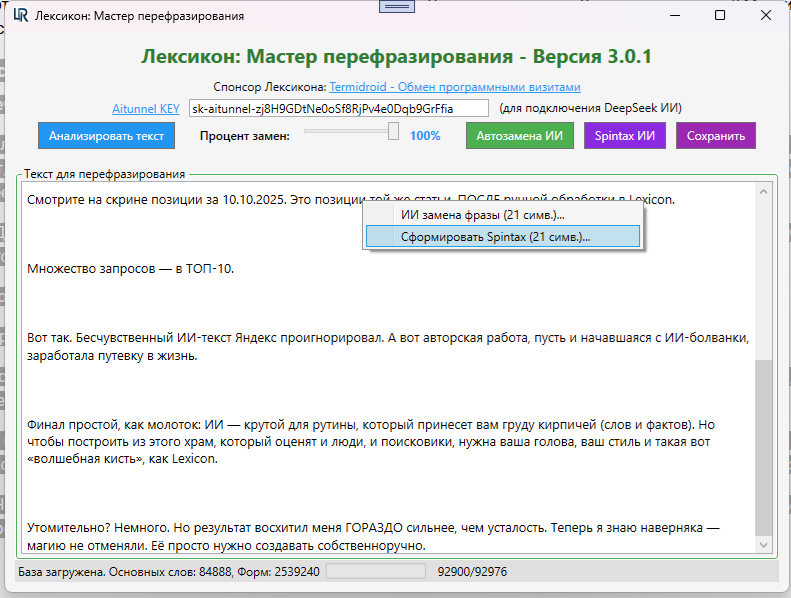Run the 'Автозамена ИИ' button

(x=519, y=135)
